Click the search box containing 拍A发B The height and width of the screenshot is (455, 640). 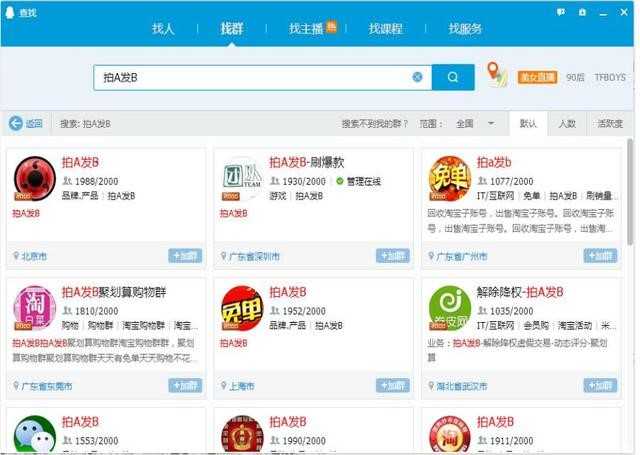[262, 77]
